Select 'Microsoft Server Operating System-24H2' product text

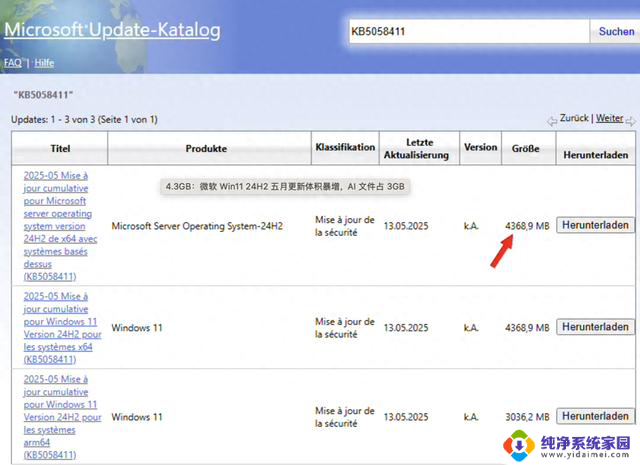(197, 226)
